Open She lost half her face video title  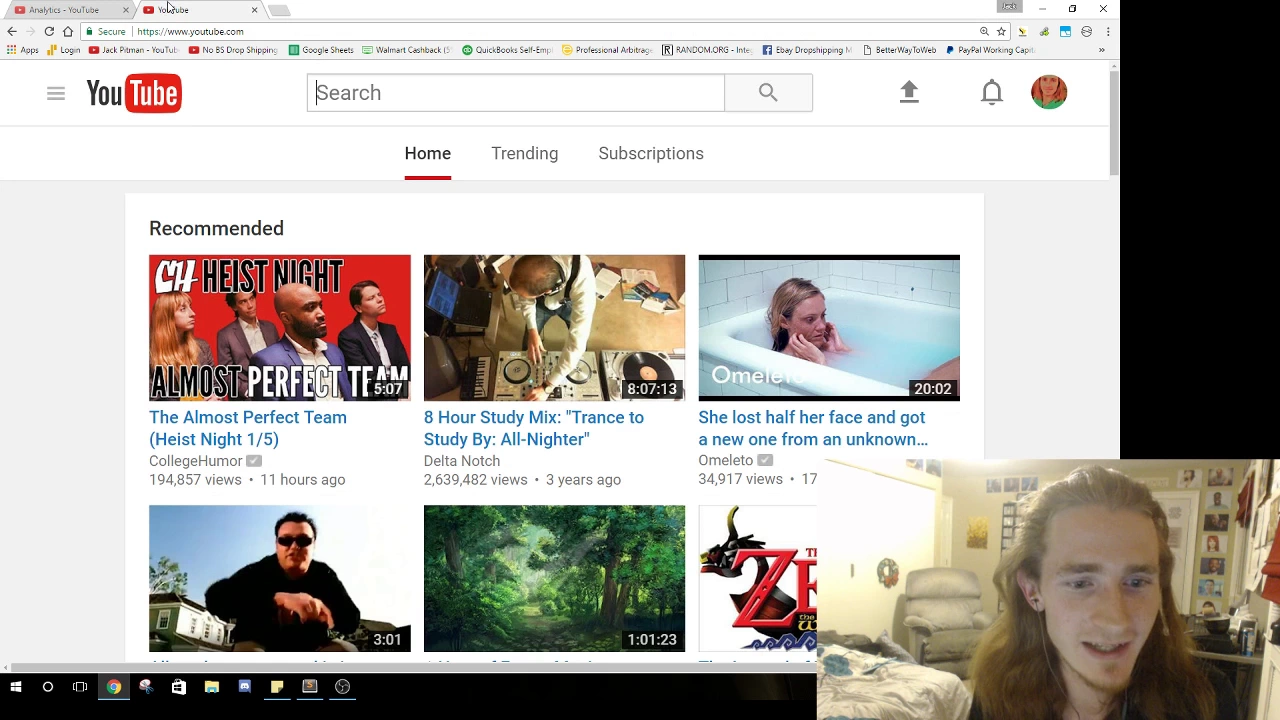click(813, 428)
